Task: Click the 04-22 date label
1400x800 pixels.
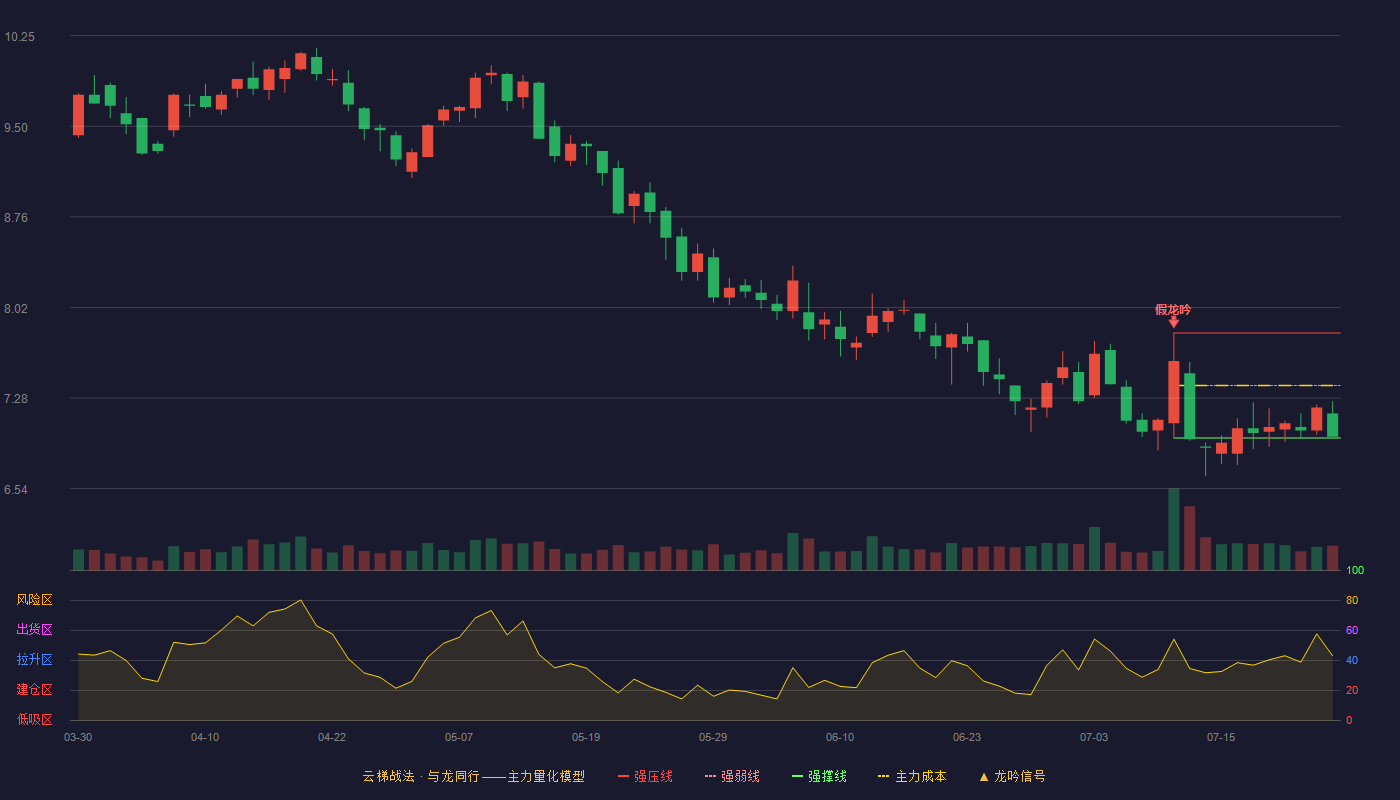Action: point(332,737)
